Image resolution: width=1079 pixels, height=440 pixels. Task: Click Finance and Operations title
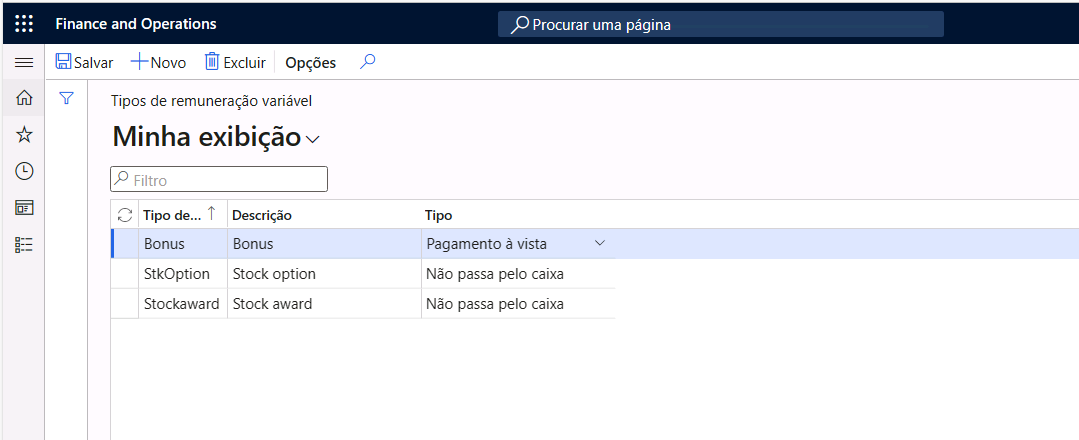(x=136, y=24)
